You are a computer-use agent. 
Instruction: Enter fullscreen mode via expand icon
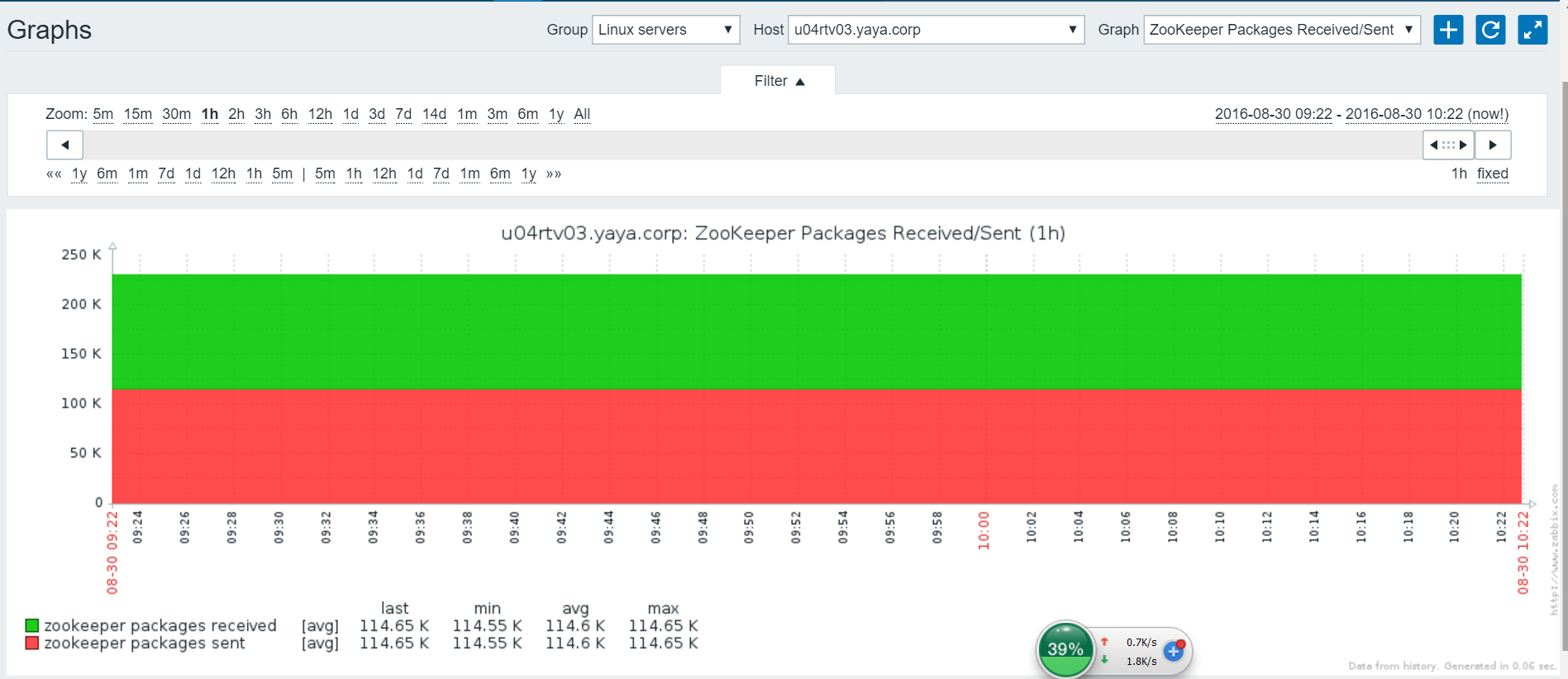point(1532,30)
